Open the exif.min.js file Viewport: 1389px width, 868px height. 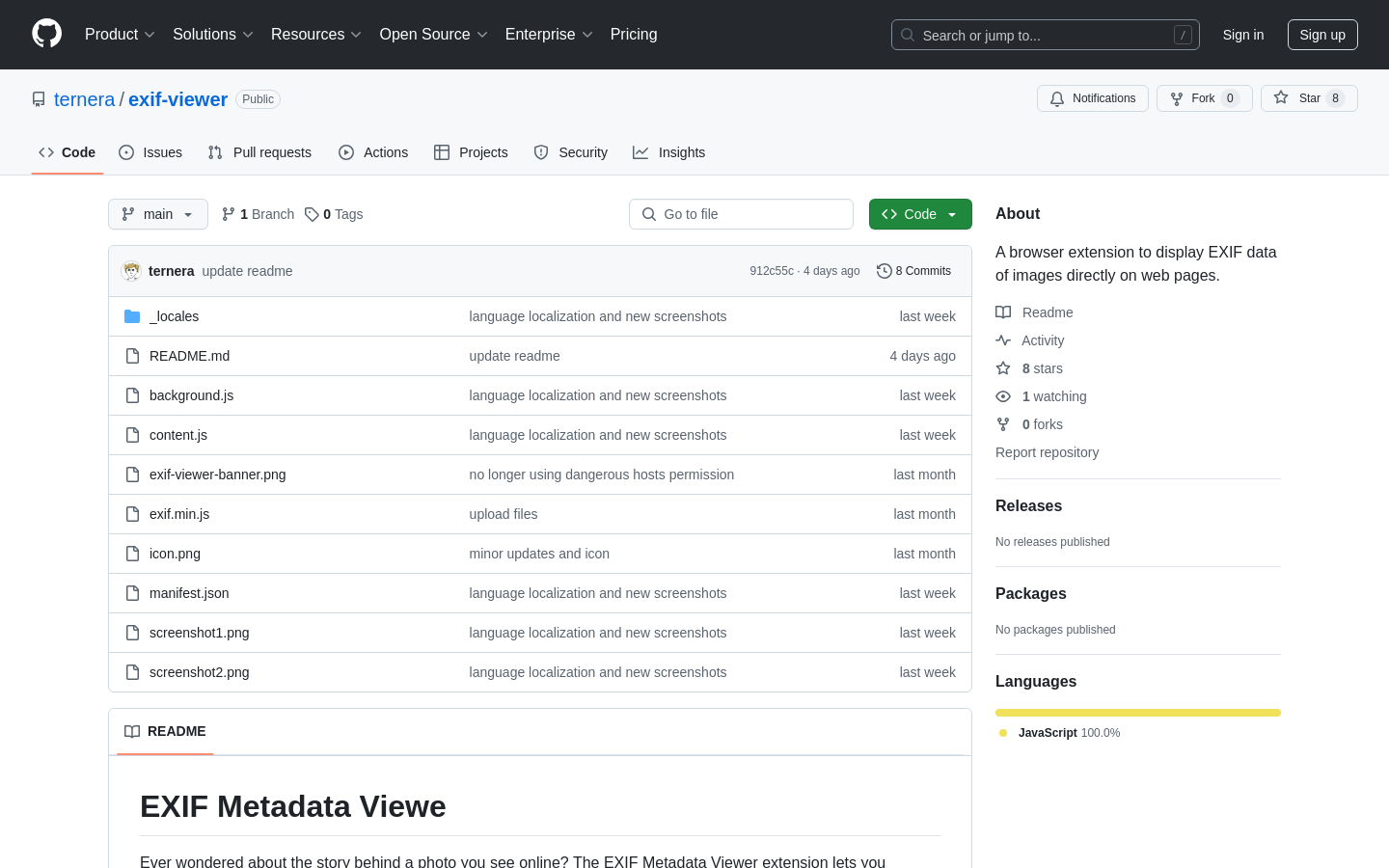179,514
